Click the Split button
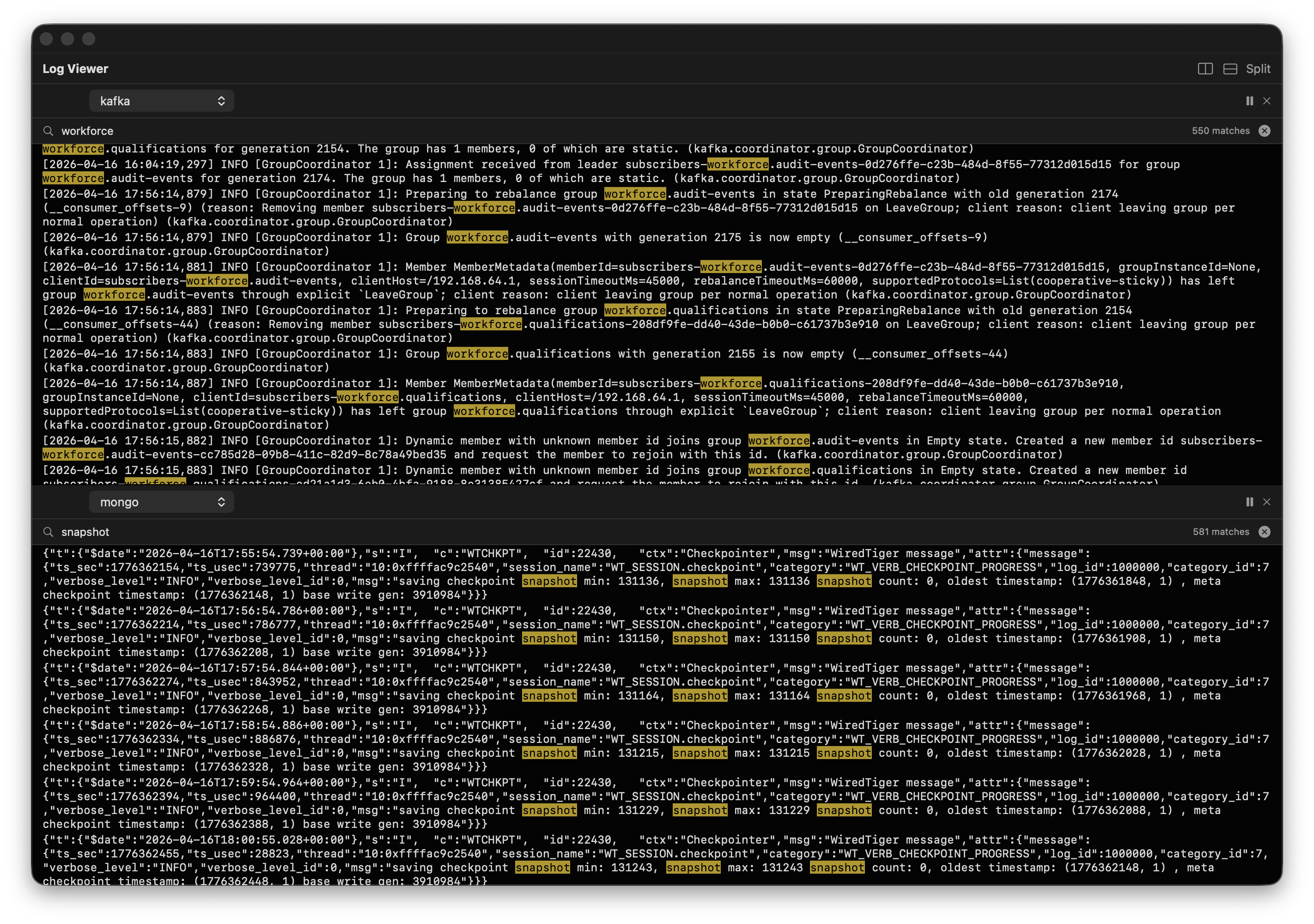 [x=1258, y=69]
